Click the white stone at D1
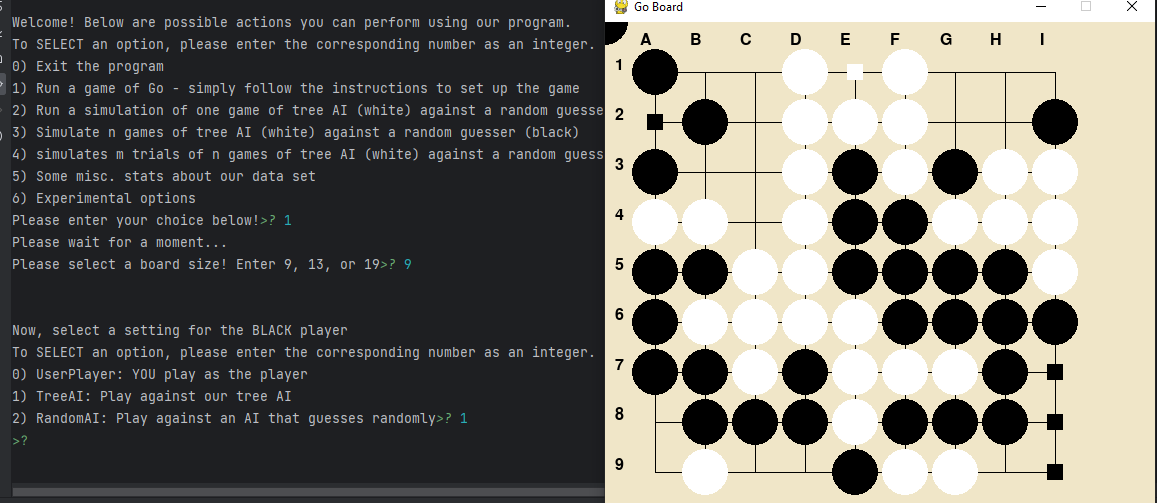 click(805, 72)
